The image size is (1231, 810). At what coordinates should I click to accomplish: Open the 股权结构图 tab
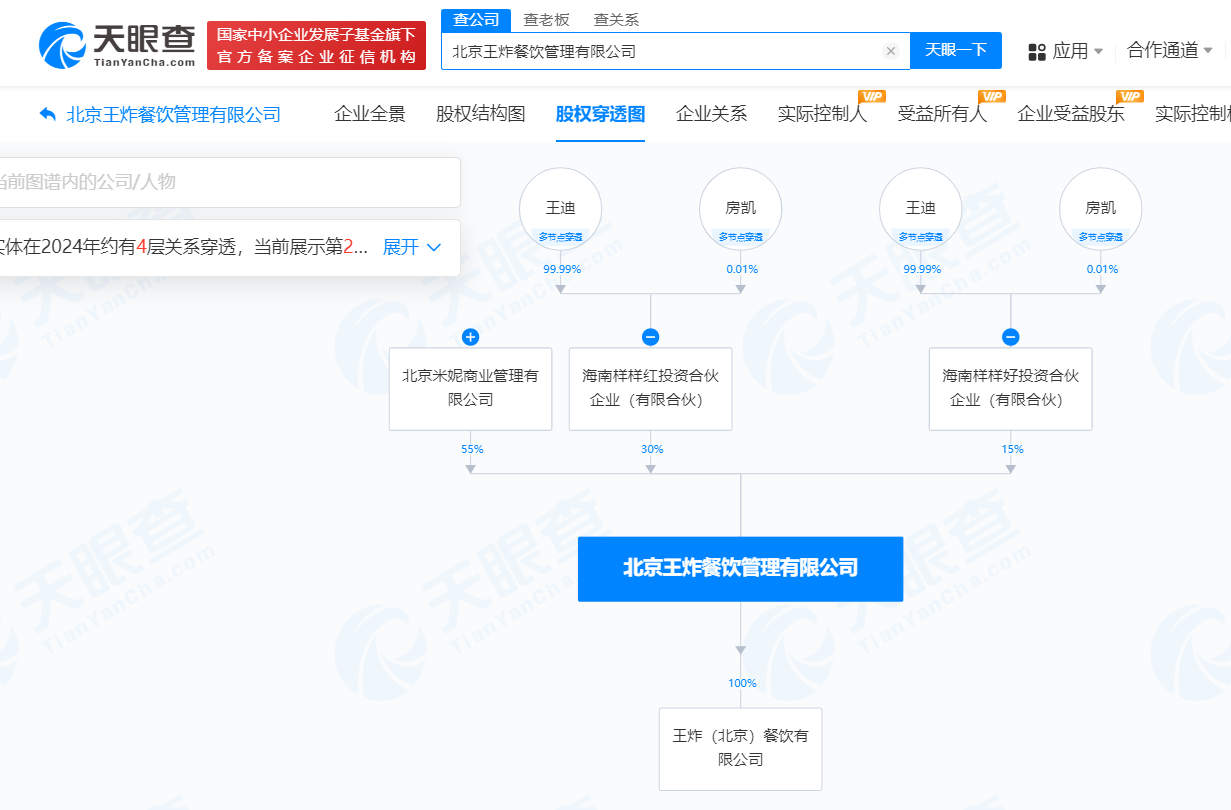click(480, 115)
